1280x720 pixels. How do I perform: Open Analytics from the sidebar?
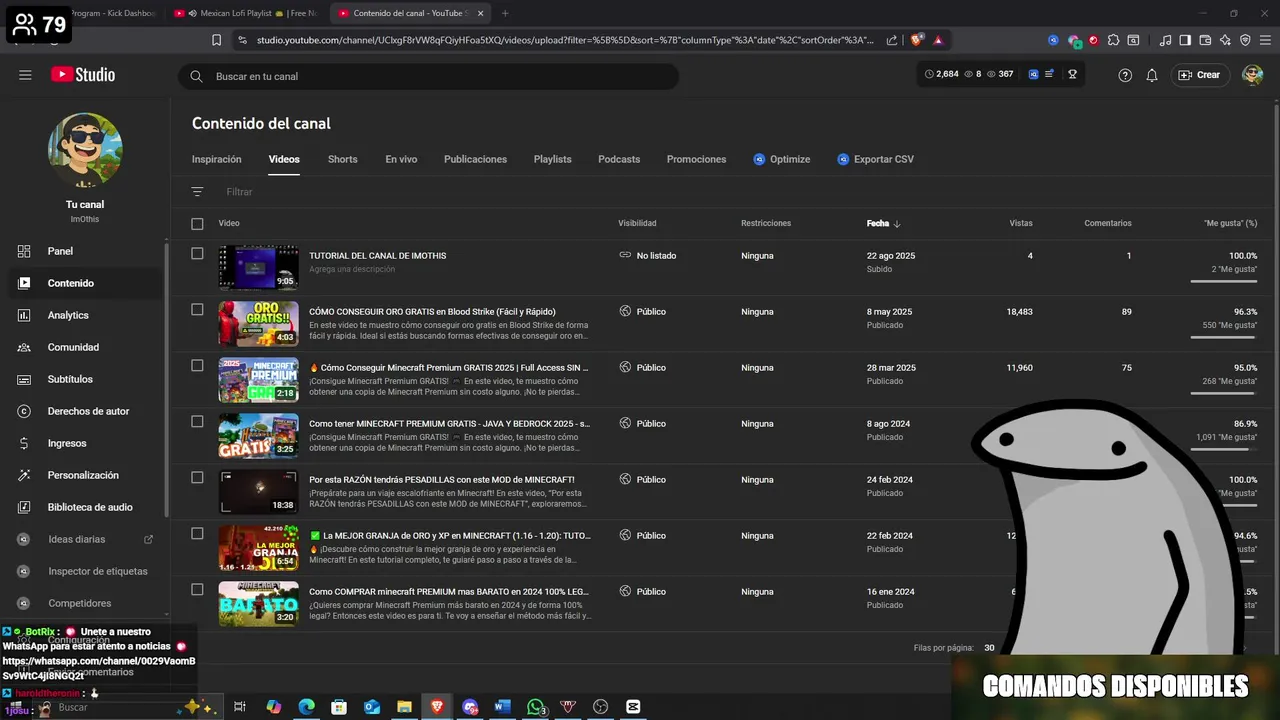(68, 315)
